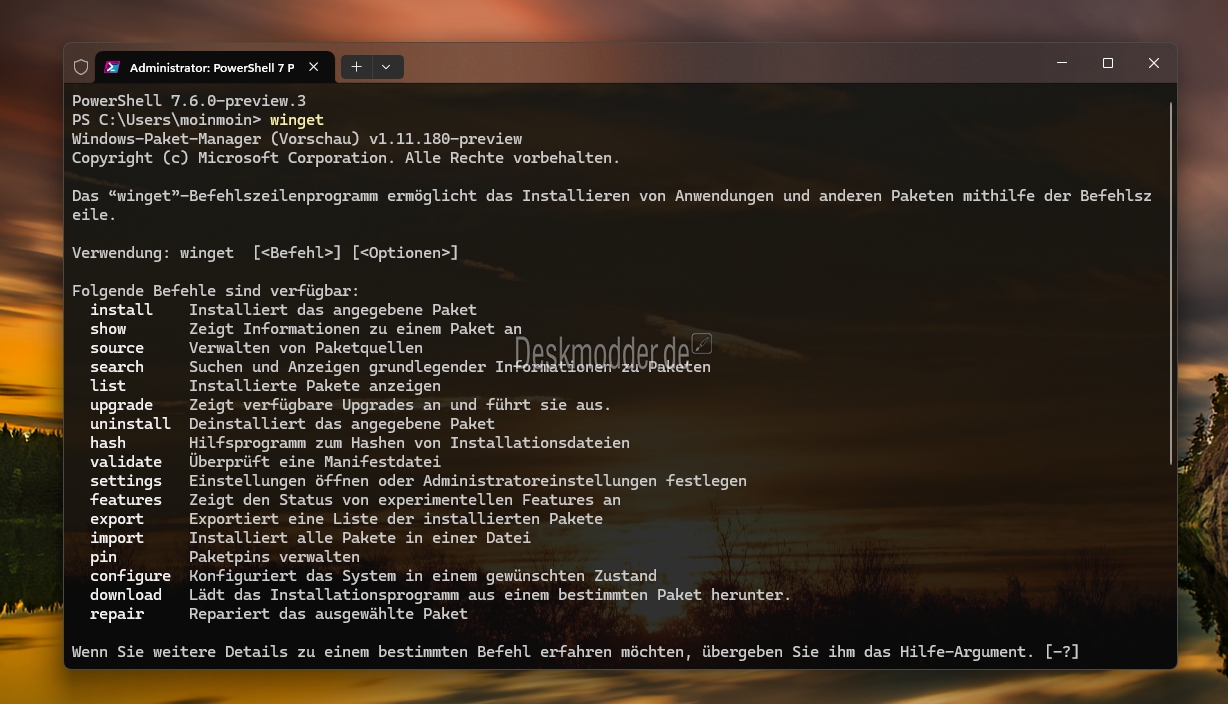Click the 'pin' command name
The image size is (1228, 704).
(104, 557)
